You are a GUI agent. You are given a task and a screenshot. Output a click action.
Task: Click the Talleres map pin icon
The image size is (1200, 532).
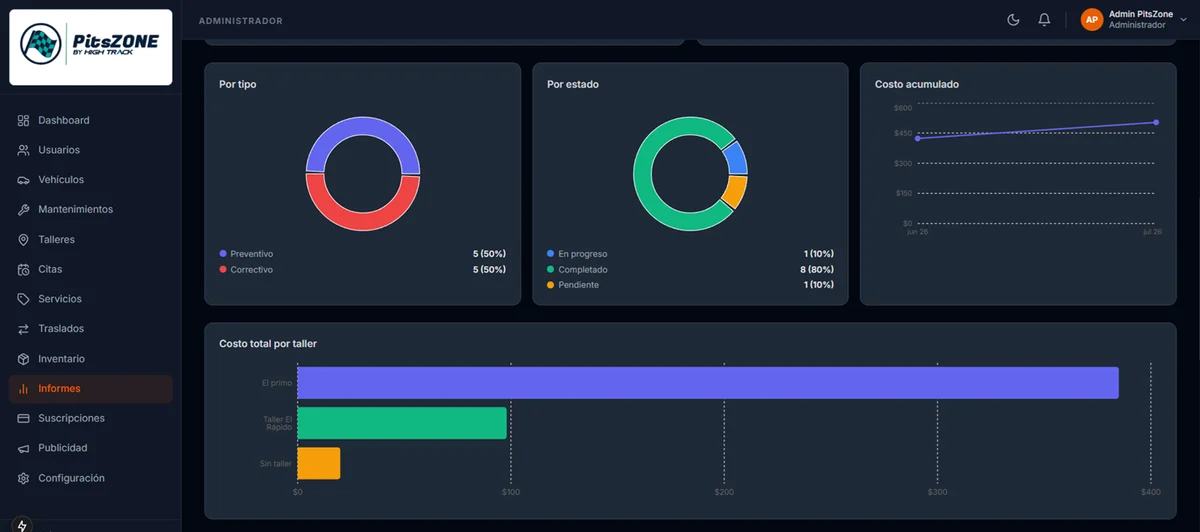coord(23,240)
